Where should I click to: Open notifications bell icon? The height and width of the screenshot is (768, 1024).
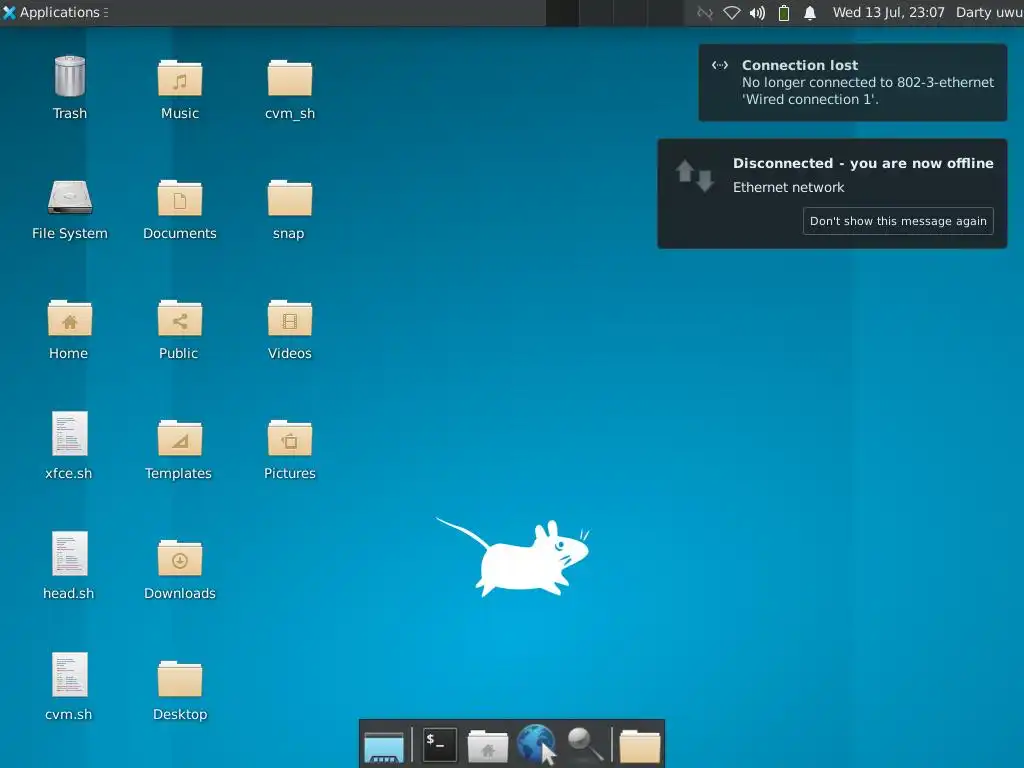coord(810,13)
